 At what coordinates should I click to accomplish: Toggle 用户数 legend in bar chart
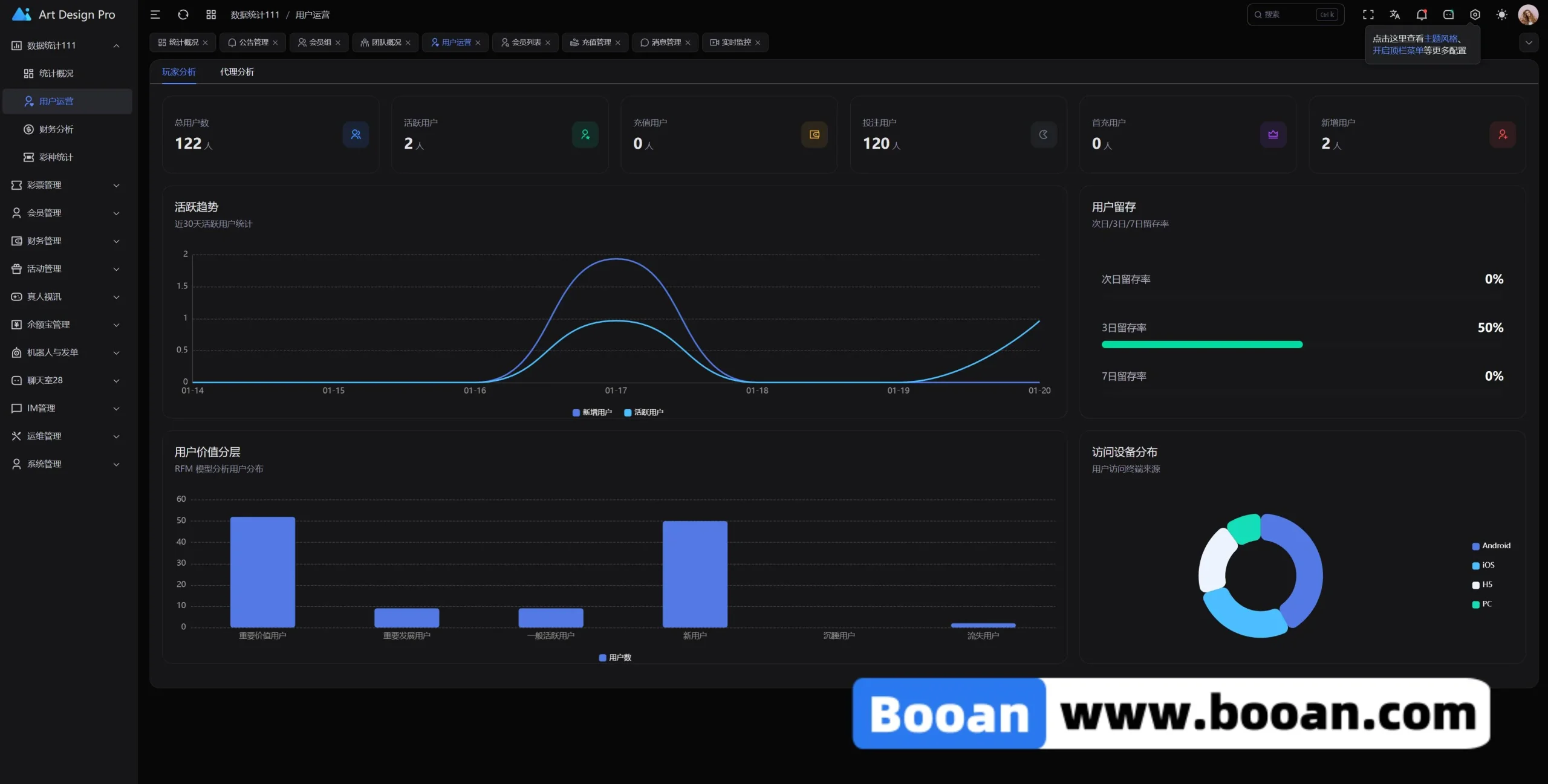point(615,658)
